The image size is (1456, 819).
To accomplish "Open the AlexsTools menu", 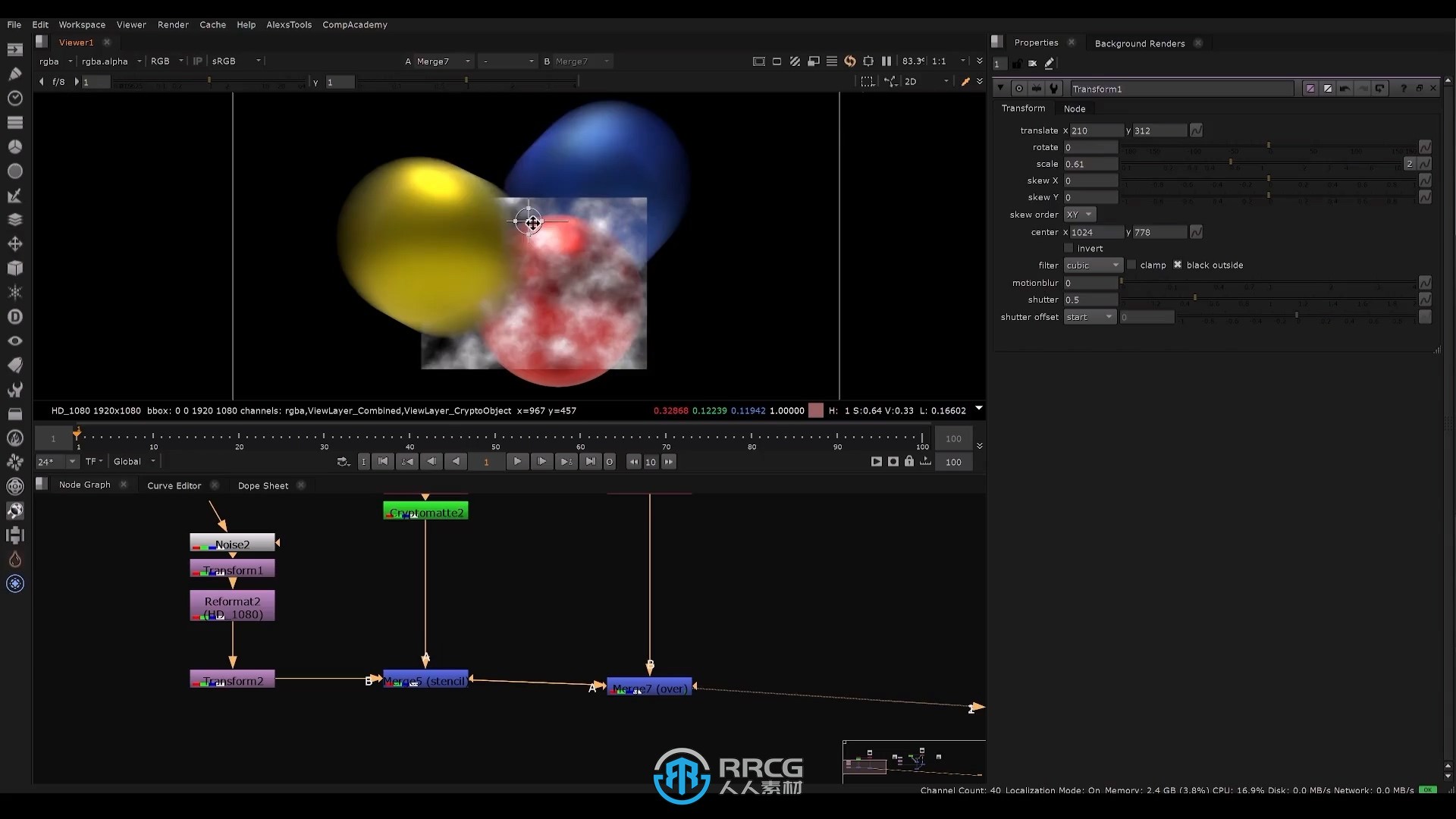I will pyautogui.click(x=289, y=24).
